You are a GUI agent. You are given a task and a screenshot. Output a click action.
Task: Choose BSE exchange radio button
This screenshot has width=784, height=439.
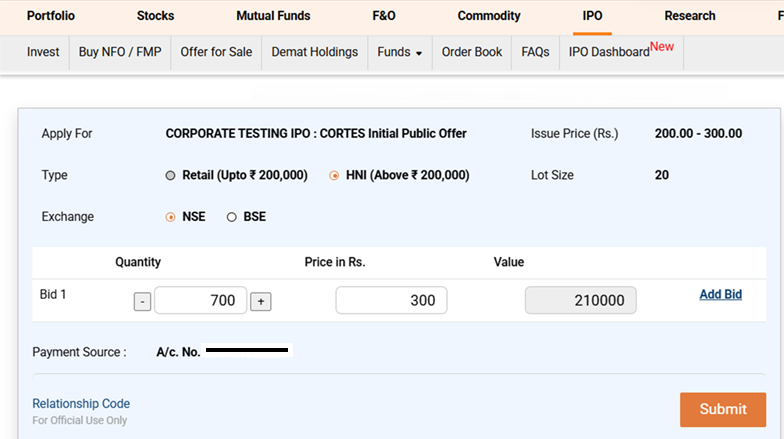[x=232, y=216]
